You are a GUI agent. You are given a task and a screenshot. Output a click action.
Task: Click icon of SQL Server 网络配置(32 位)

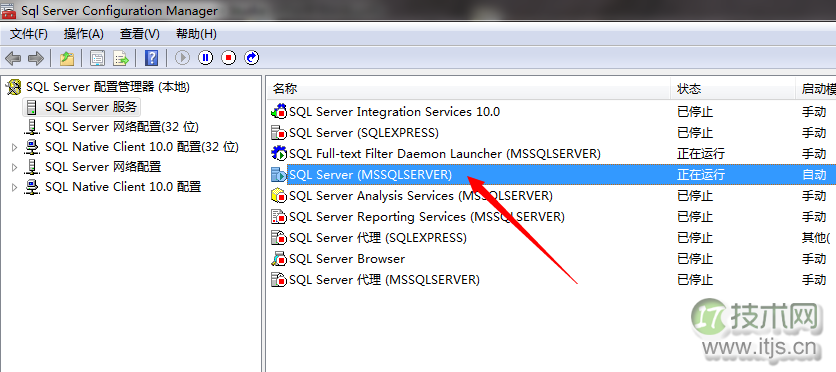click(33, 127)
